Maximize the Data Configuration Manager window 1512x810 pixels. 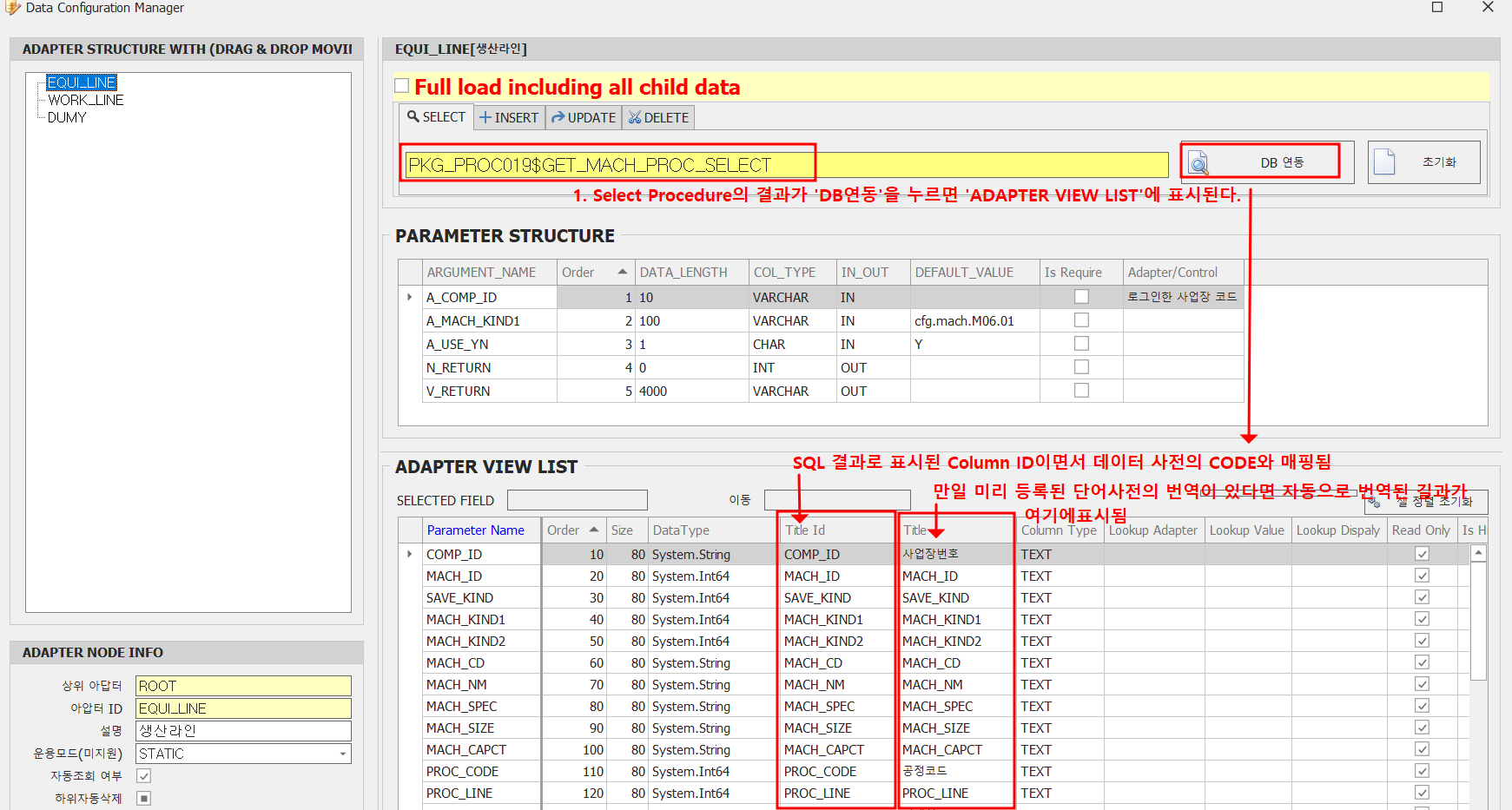pos(1437,8)
